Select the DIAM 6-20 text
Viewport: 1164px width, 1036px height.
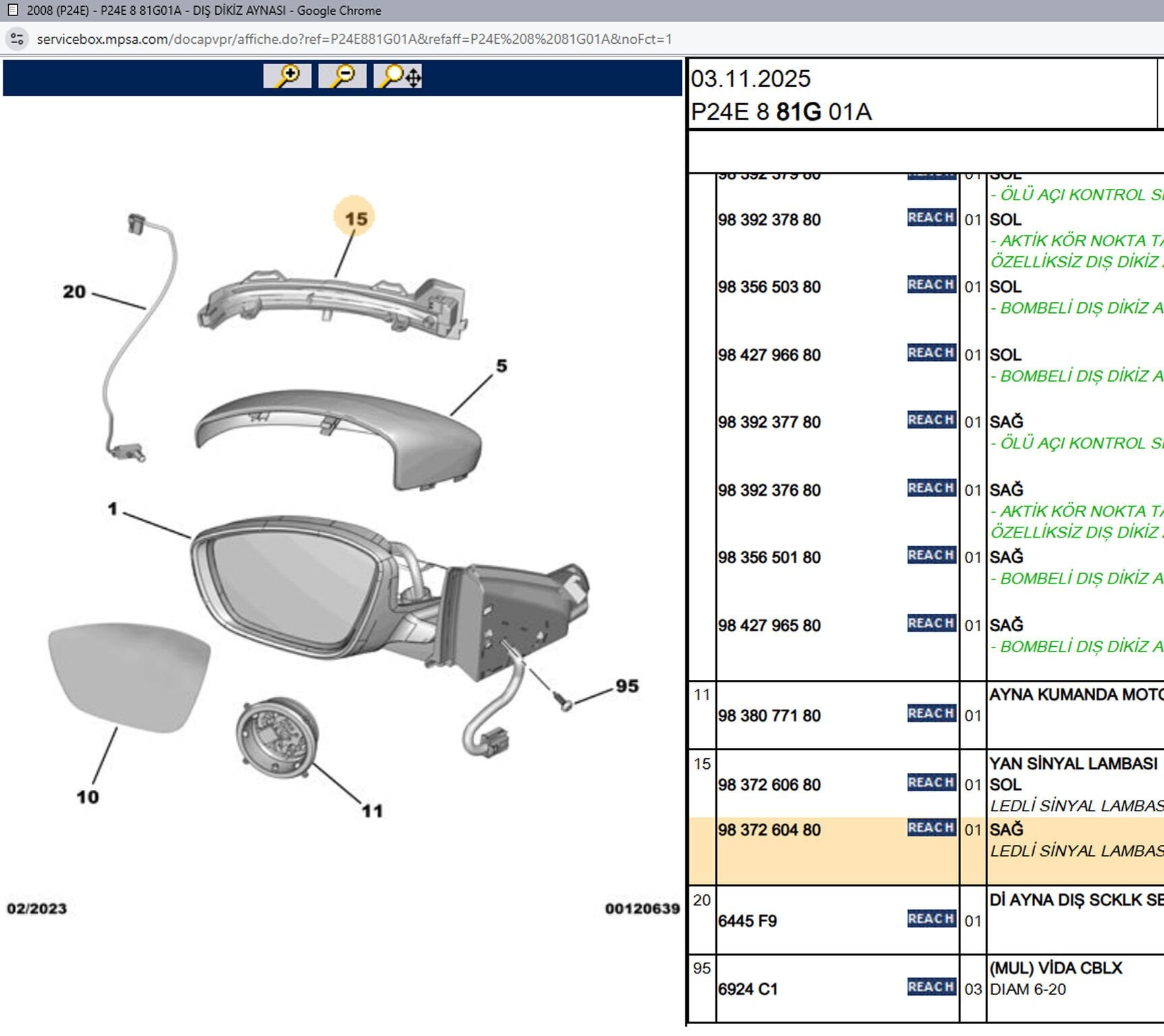(x=1028, y=989)
